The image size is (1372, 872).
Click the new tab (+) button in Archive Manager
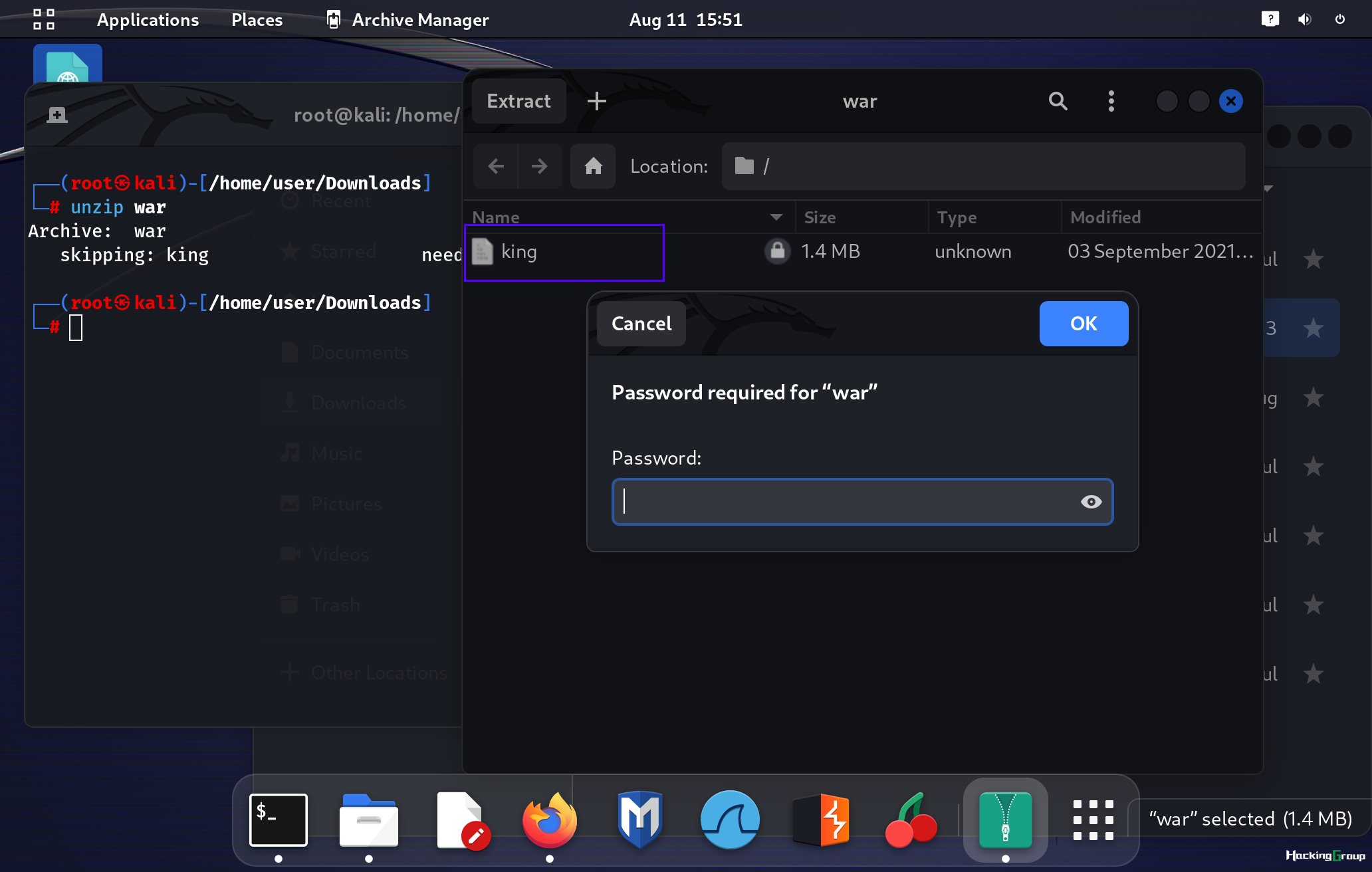tap(596, 100)
